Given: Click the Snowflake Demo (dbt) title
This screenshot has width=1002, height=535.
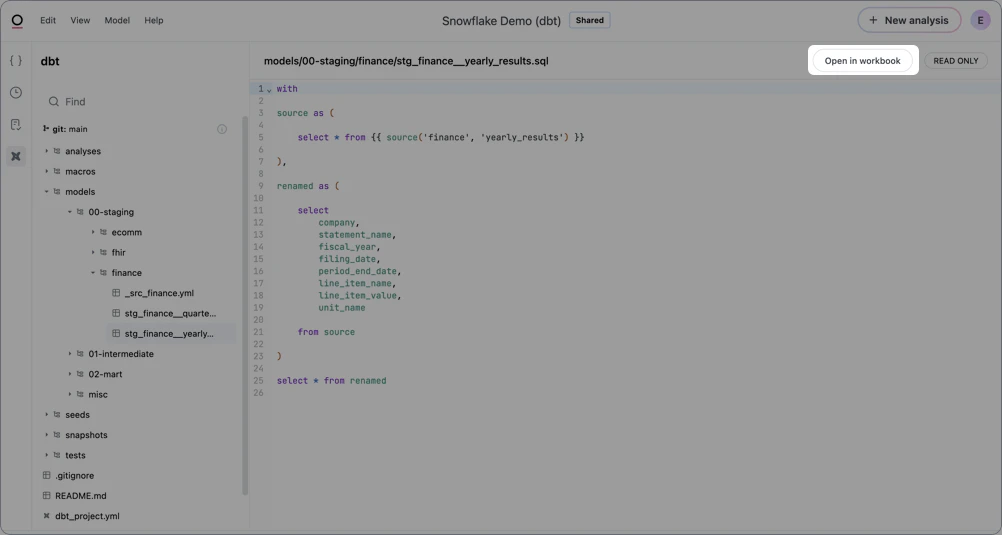Looking at the screenshot, I should (501, 20).
